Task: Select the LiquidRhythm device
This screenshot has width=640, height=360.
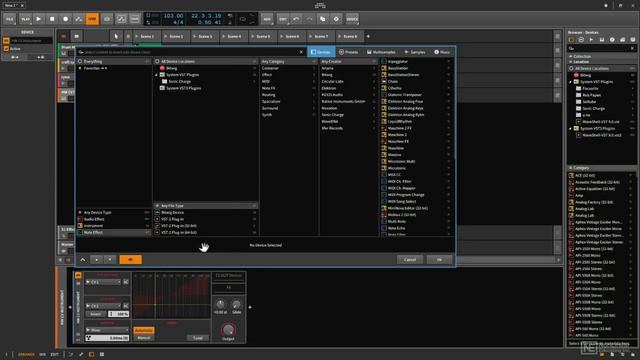Action: tap(416, 121)
